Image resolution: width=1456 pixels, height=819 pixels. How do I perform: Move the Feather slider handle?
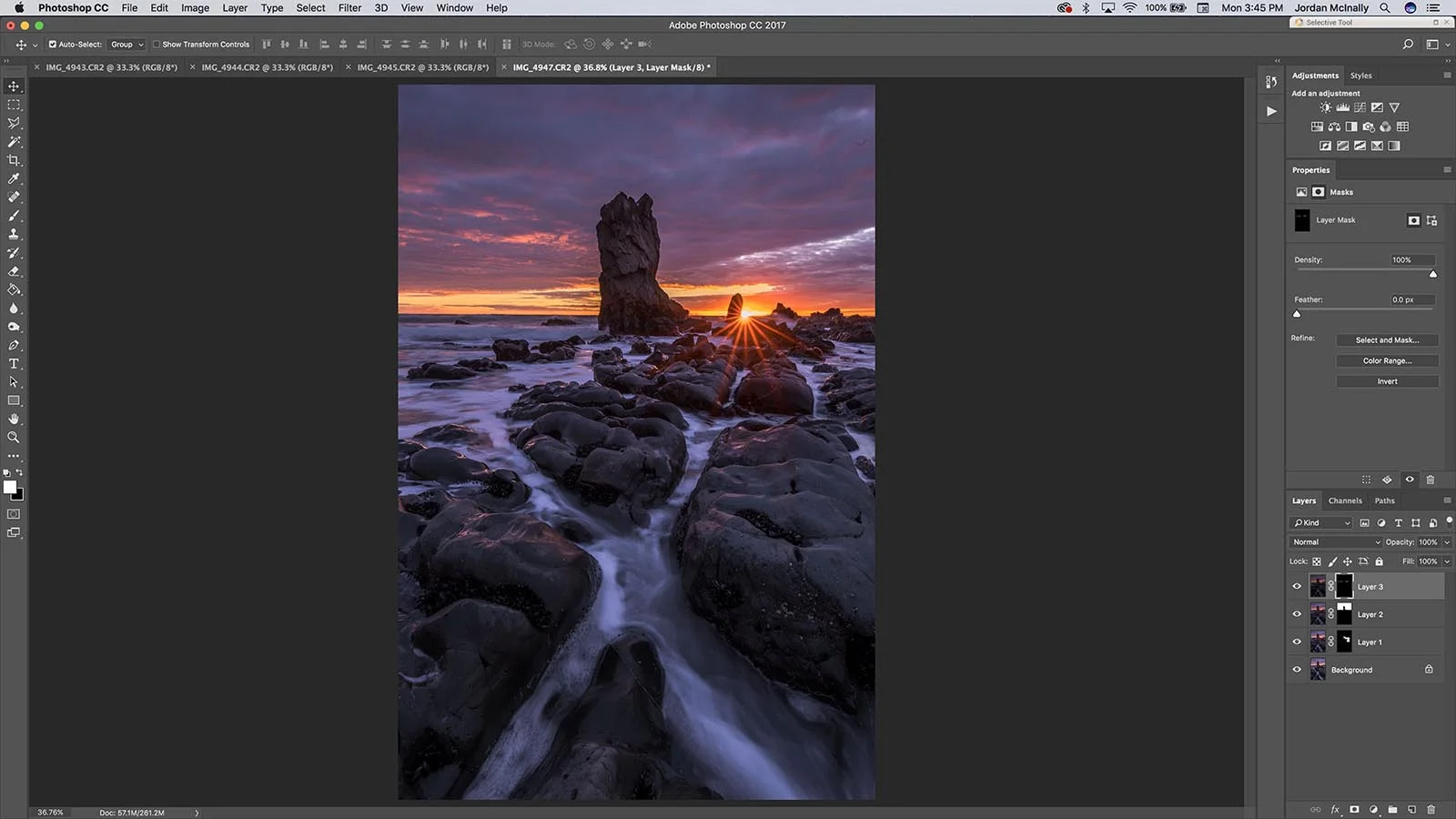point(1297,314)
